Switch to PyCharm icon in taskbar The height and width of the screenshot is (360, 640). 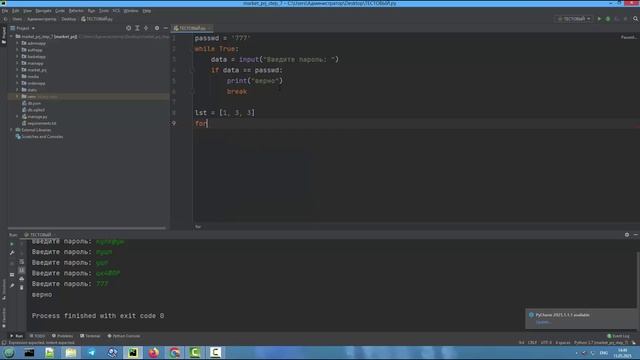[133, 353]
